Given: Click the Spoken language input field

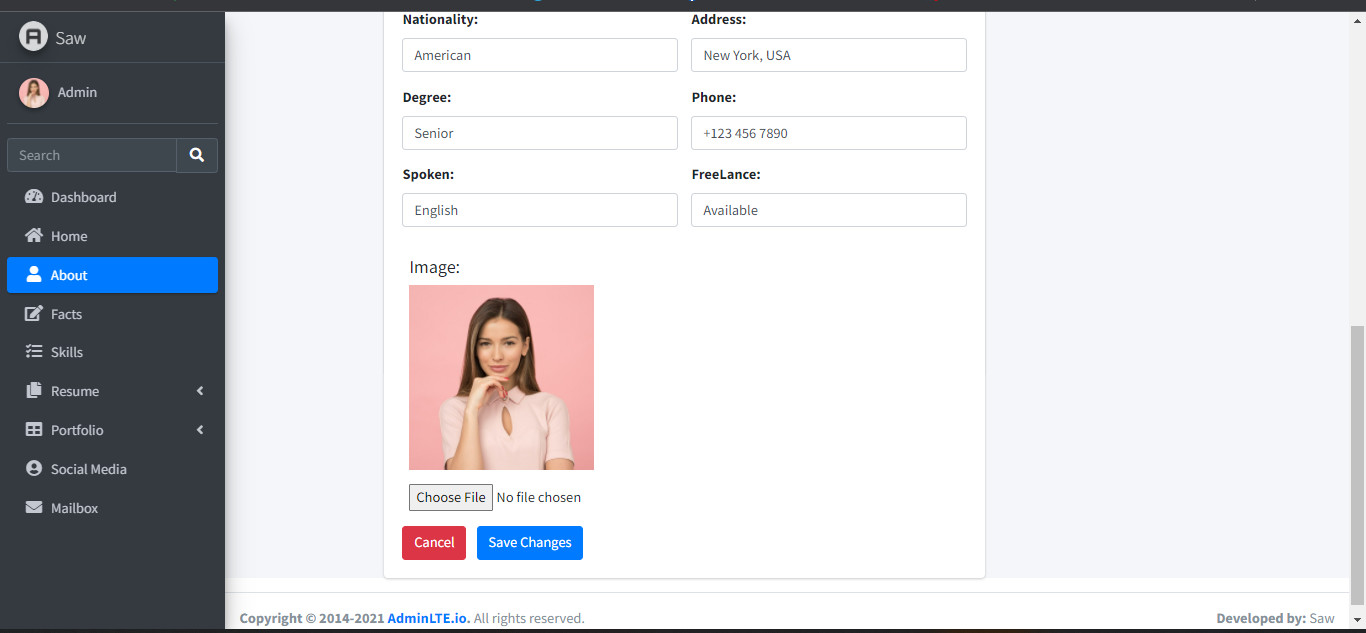Looking at the screenshot, I should tap(540, 210).
